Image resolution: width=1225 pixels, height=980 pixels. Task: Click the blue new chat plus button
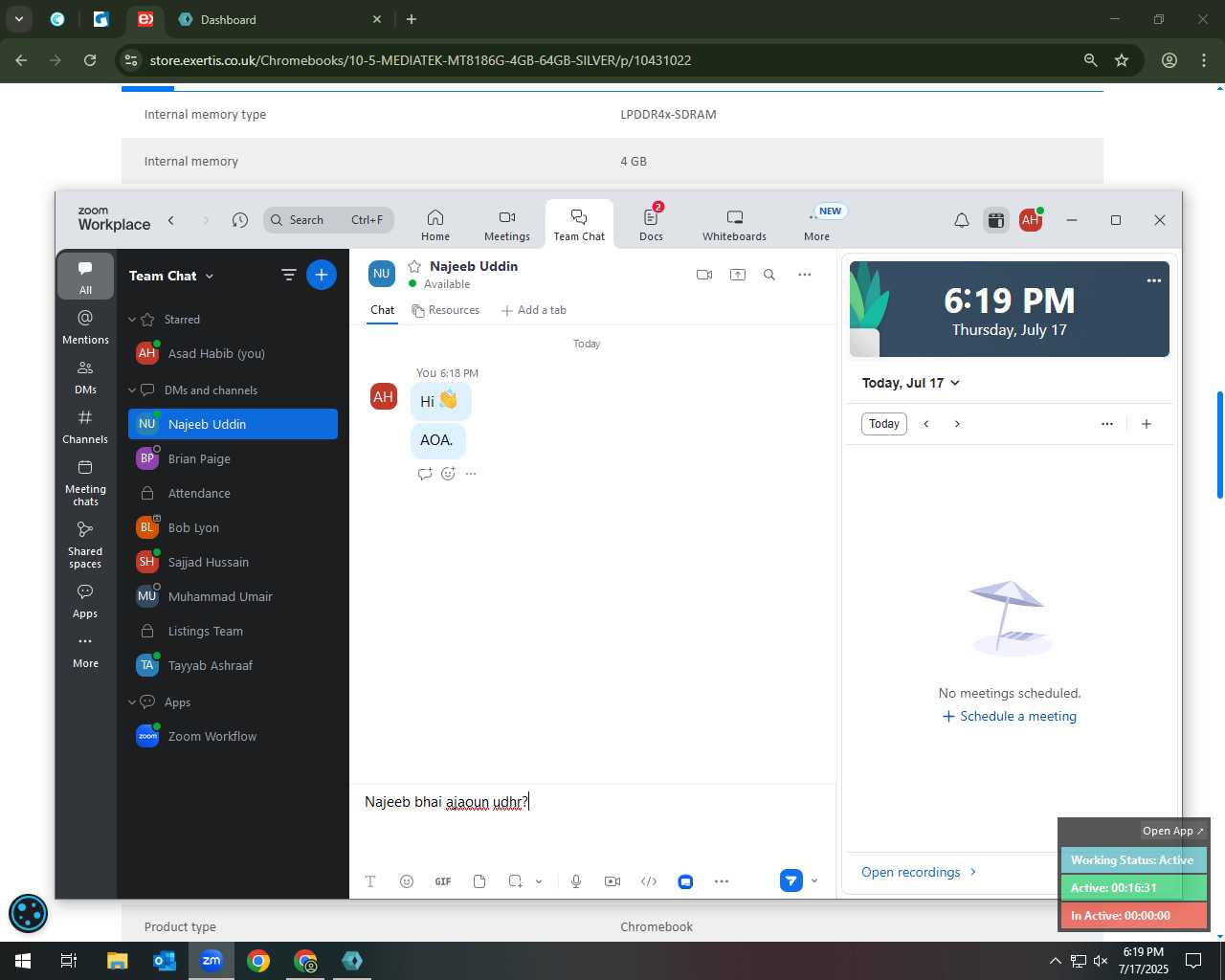322,275
